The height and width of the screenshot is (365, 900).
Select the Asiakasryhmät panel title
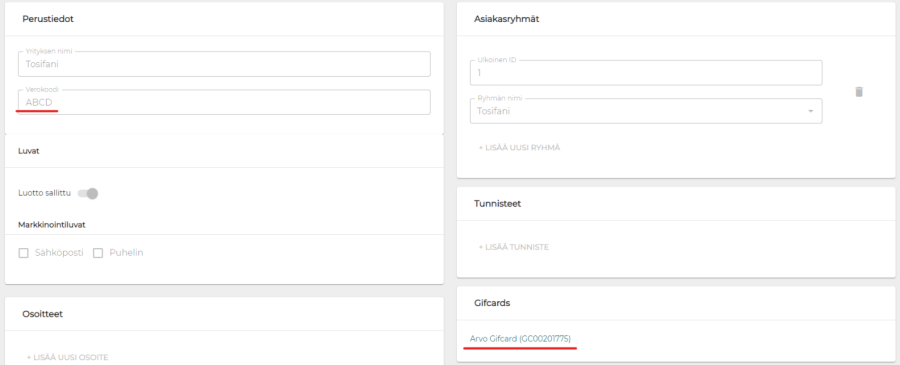(x=507, y=19)
